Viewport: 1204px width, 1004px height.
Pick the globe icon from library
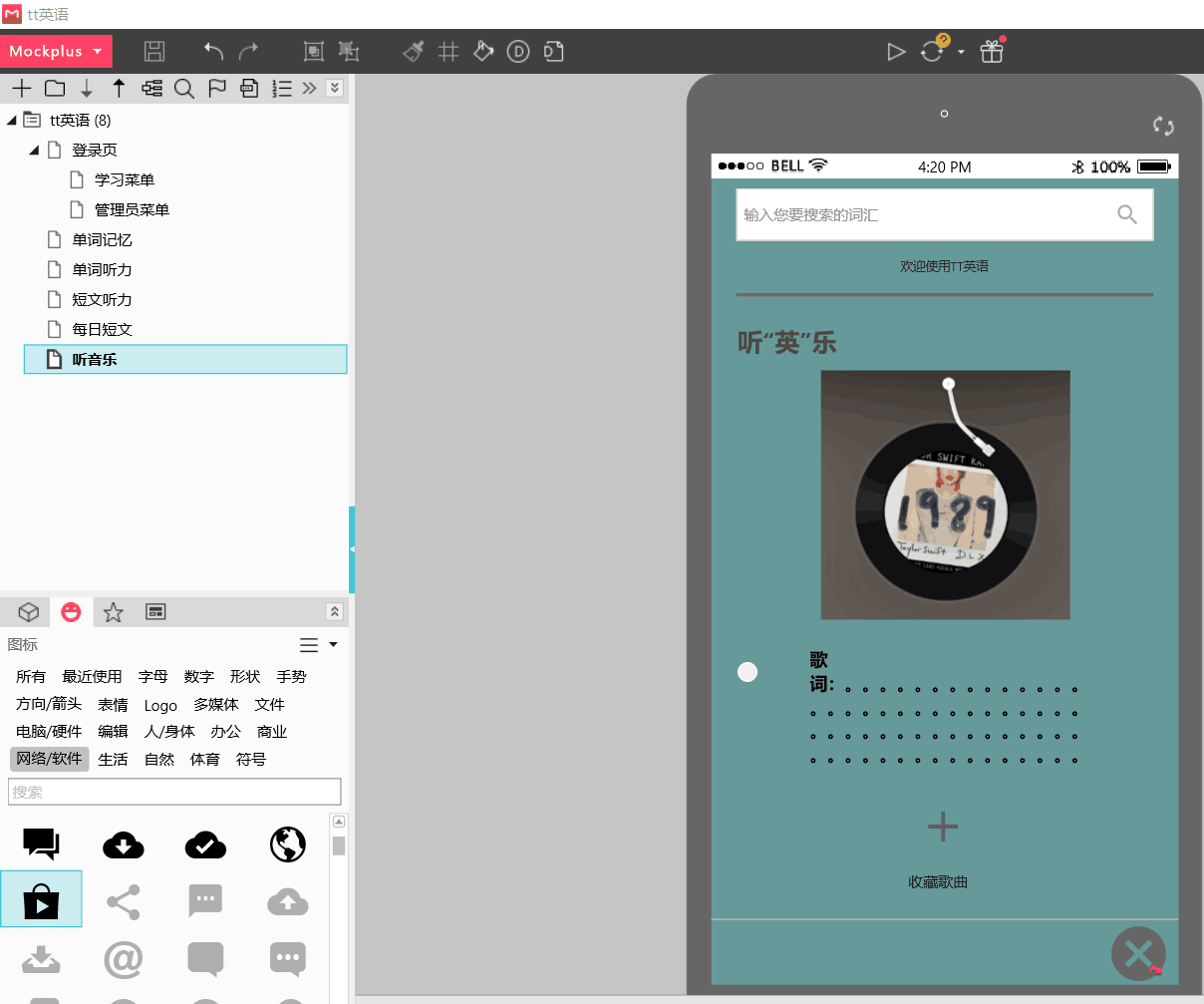pos(288,844)
